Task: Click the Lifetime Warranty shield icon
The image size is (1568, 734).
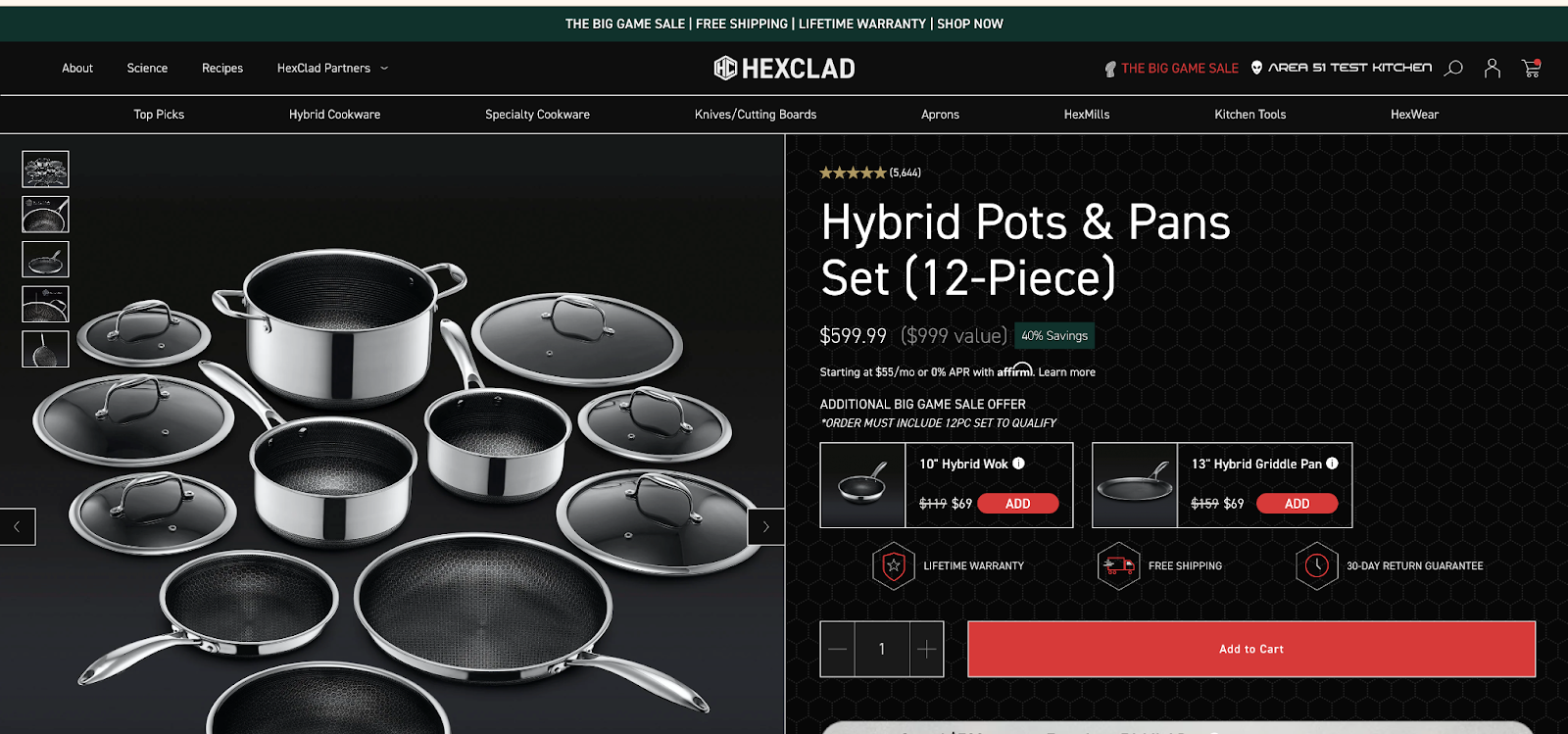Action: (893, 565)
